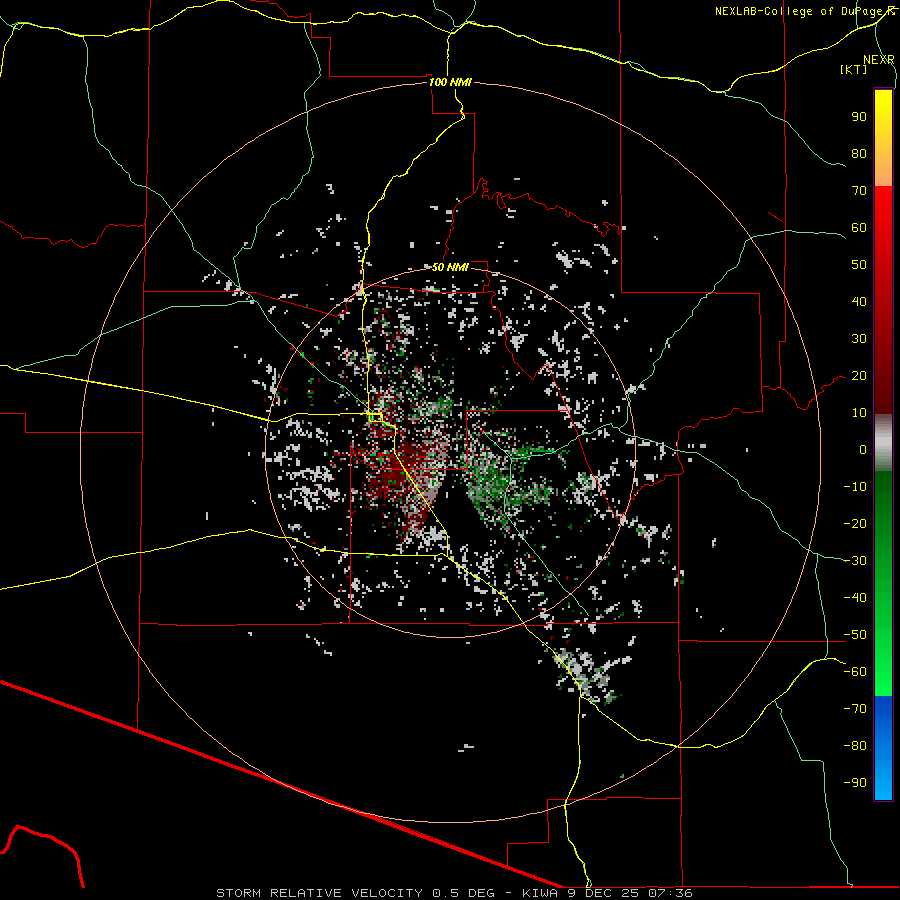Click the -80 value on velocity scale
This screenshot has height=900, width=900.
pyautogui.click(x=855, y=746)
